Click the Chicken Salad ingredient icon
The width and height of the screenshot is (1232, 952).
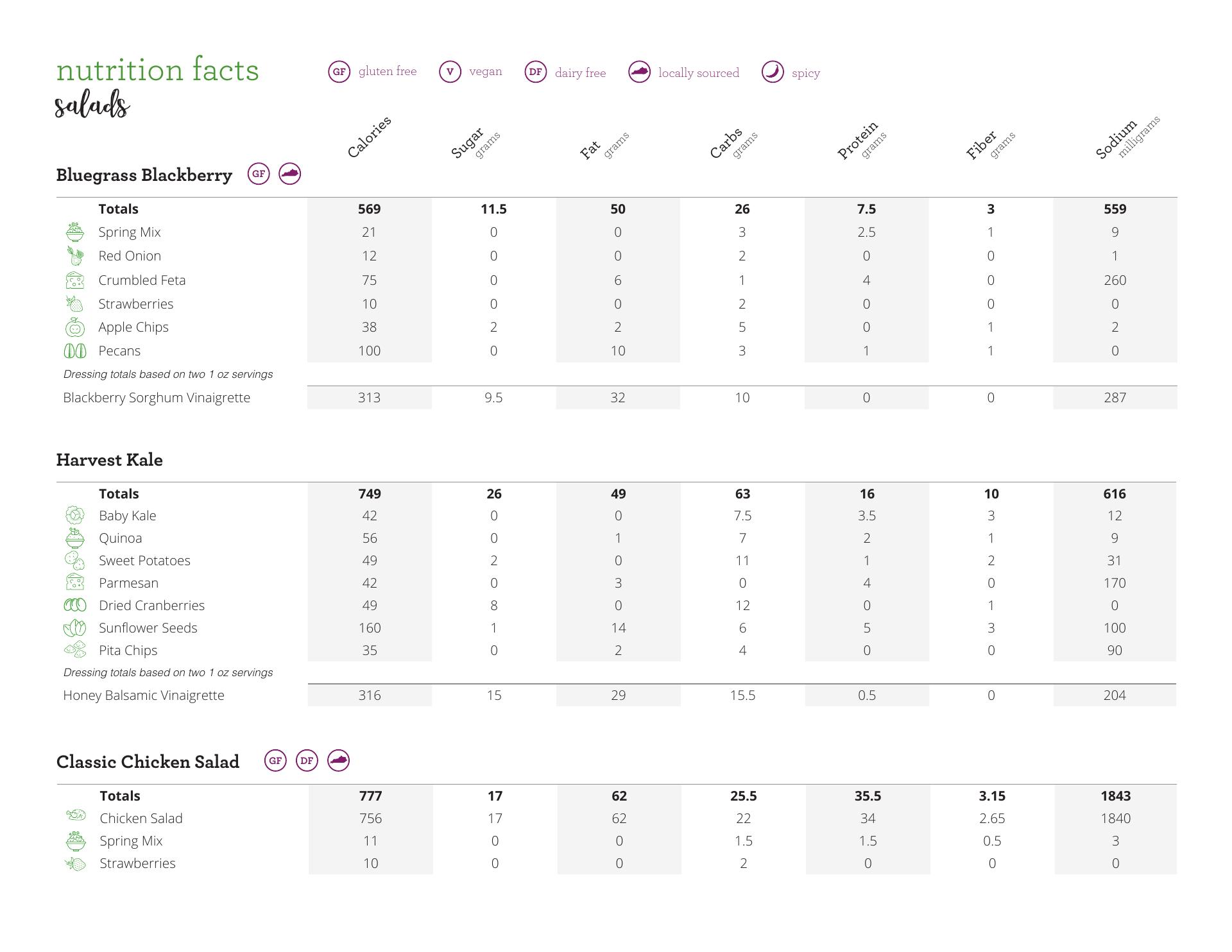pyautogui.click(x=76, y=815)
